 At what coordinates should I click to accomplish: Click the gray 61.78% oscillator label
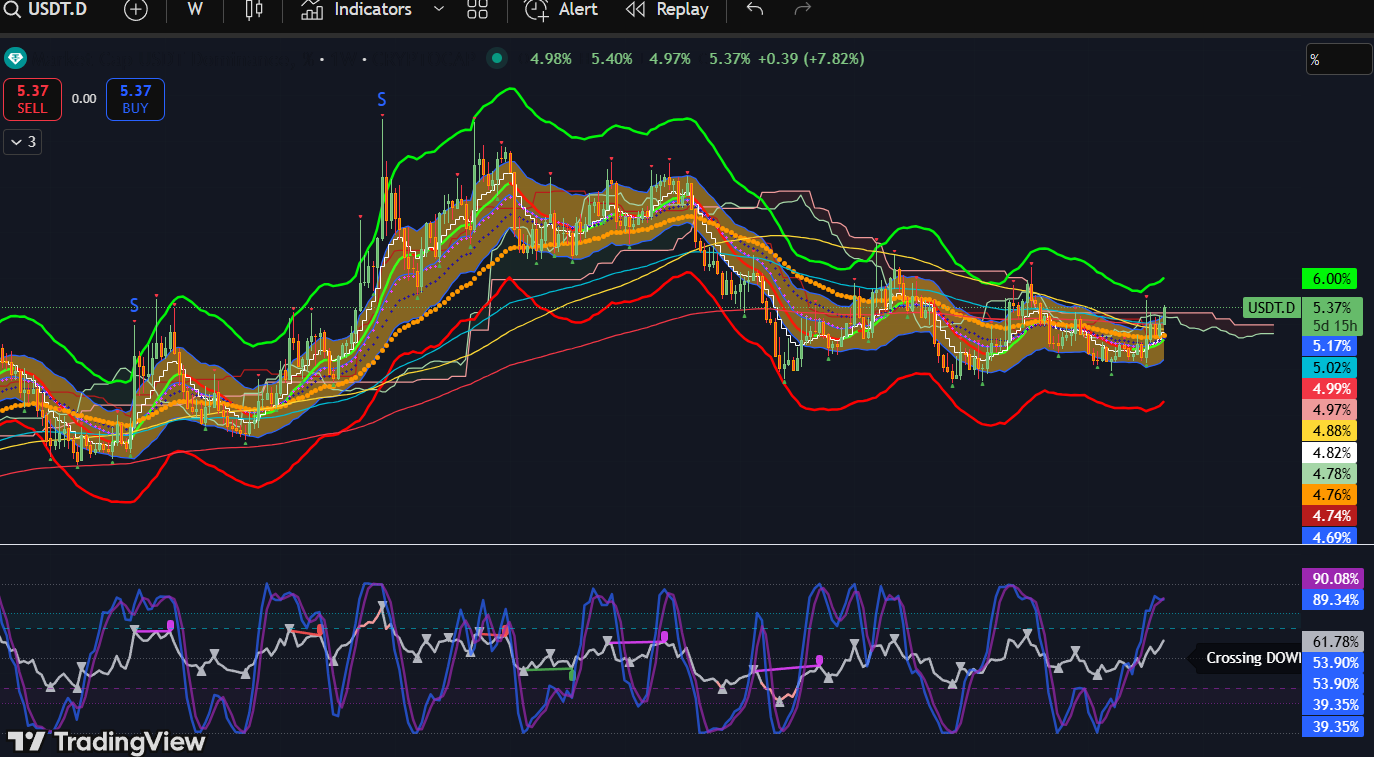(x=1335, y=641)
